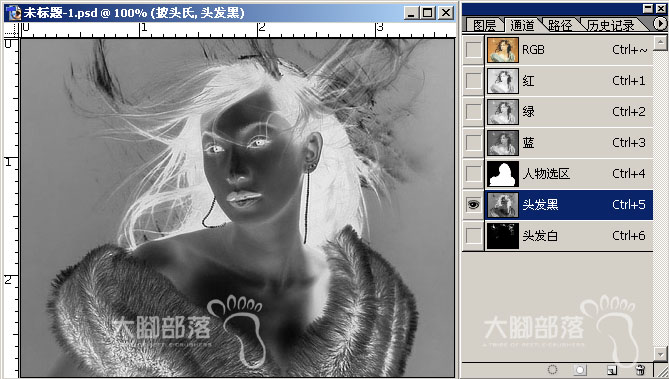Click the 绿 channel thumbnail
The width and height of the screenshot is (669, 379).
pyautogui.click(x=503, y=112)
